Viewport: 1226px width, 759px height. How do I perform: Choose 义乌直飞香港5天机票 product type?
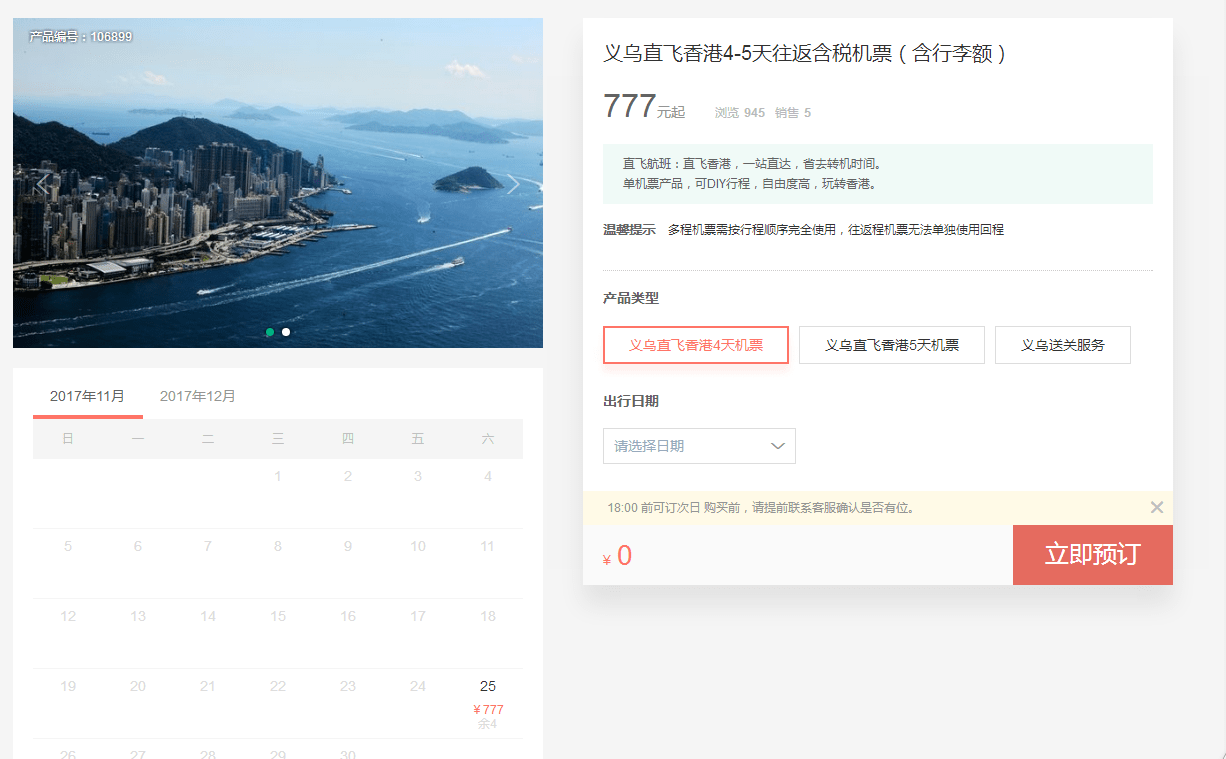(x=892, y=345)
